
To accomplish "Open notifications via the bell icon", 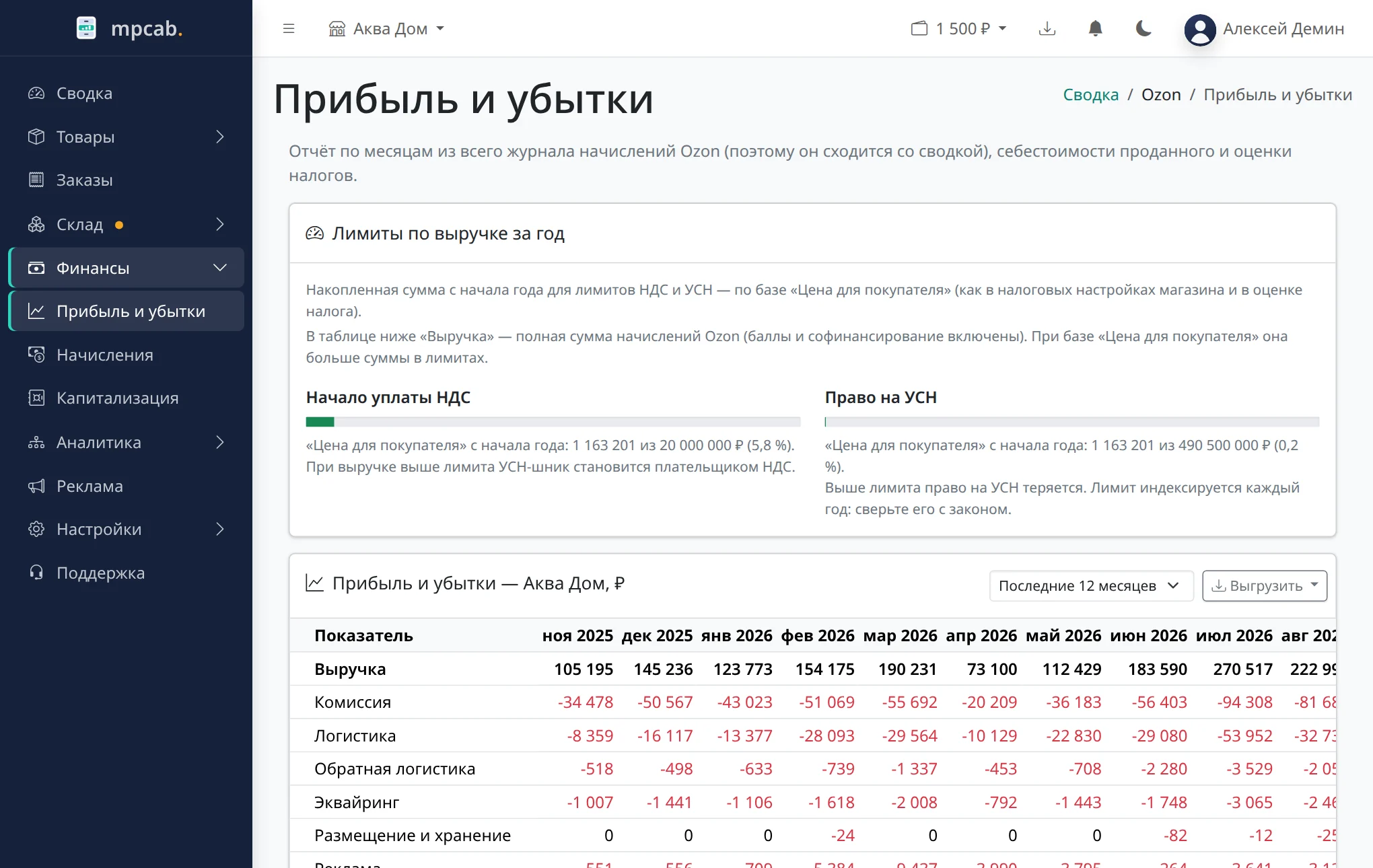I will coord(1096,28).
